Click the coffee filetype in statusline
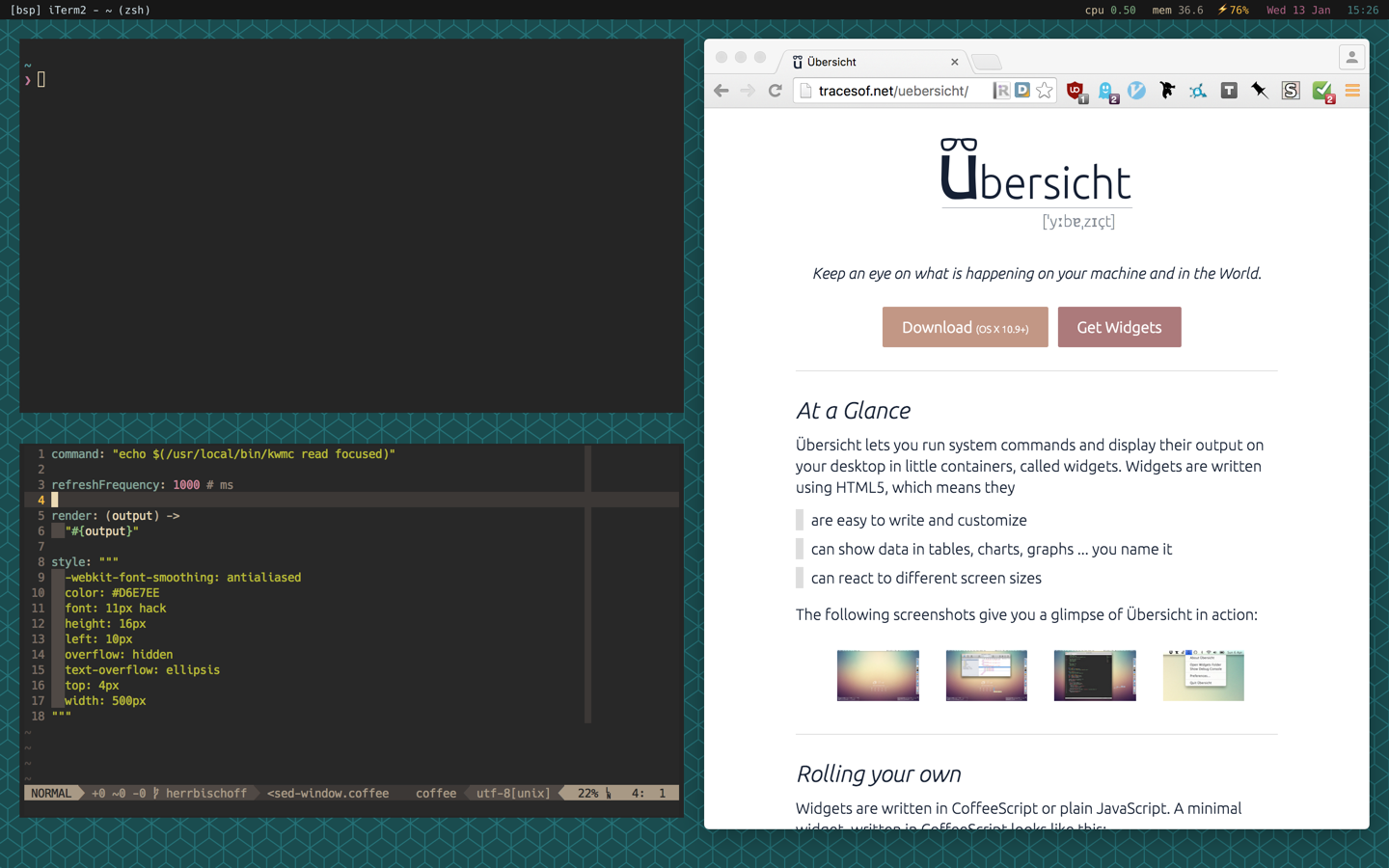 pyautogui.click(x=436, y=793)
